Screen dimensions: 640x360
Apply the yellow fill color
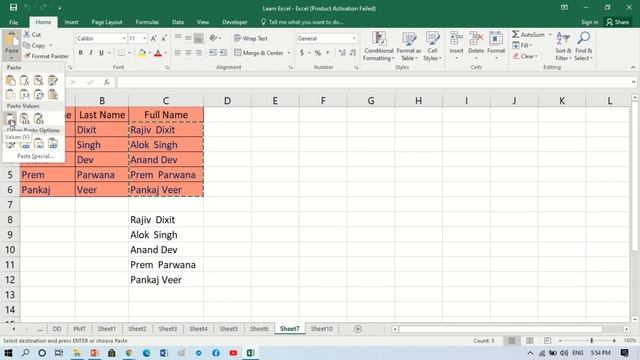tap(142, 53)
